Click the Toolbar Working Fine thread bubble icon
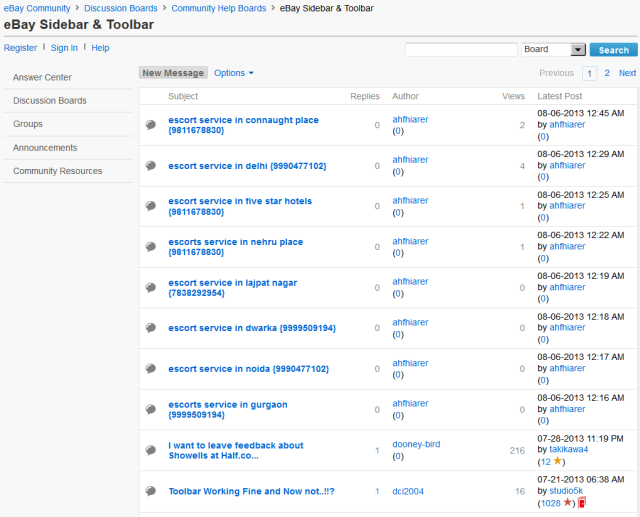The image size is (640, 517). [x=150, y=491]
